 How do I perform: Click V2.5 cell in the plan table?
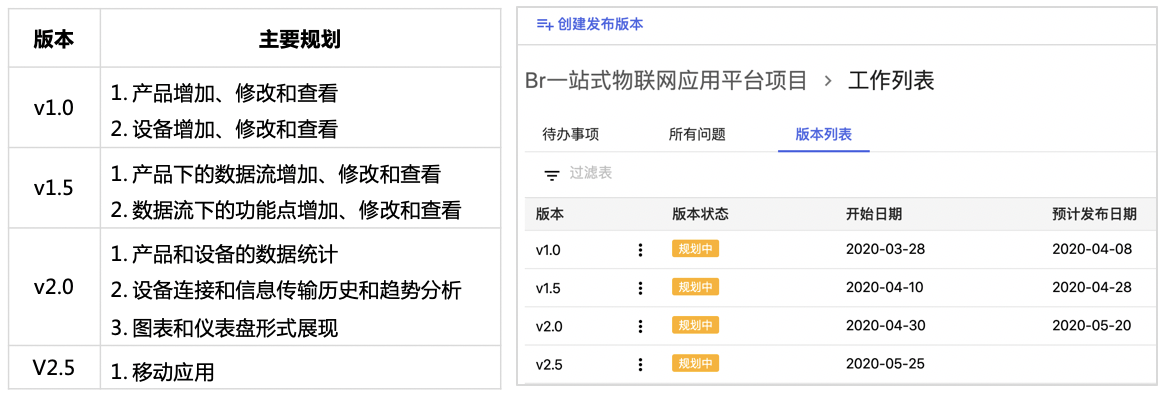click(x=54, y=367)
